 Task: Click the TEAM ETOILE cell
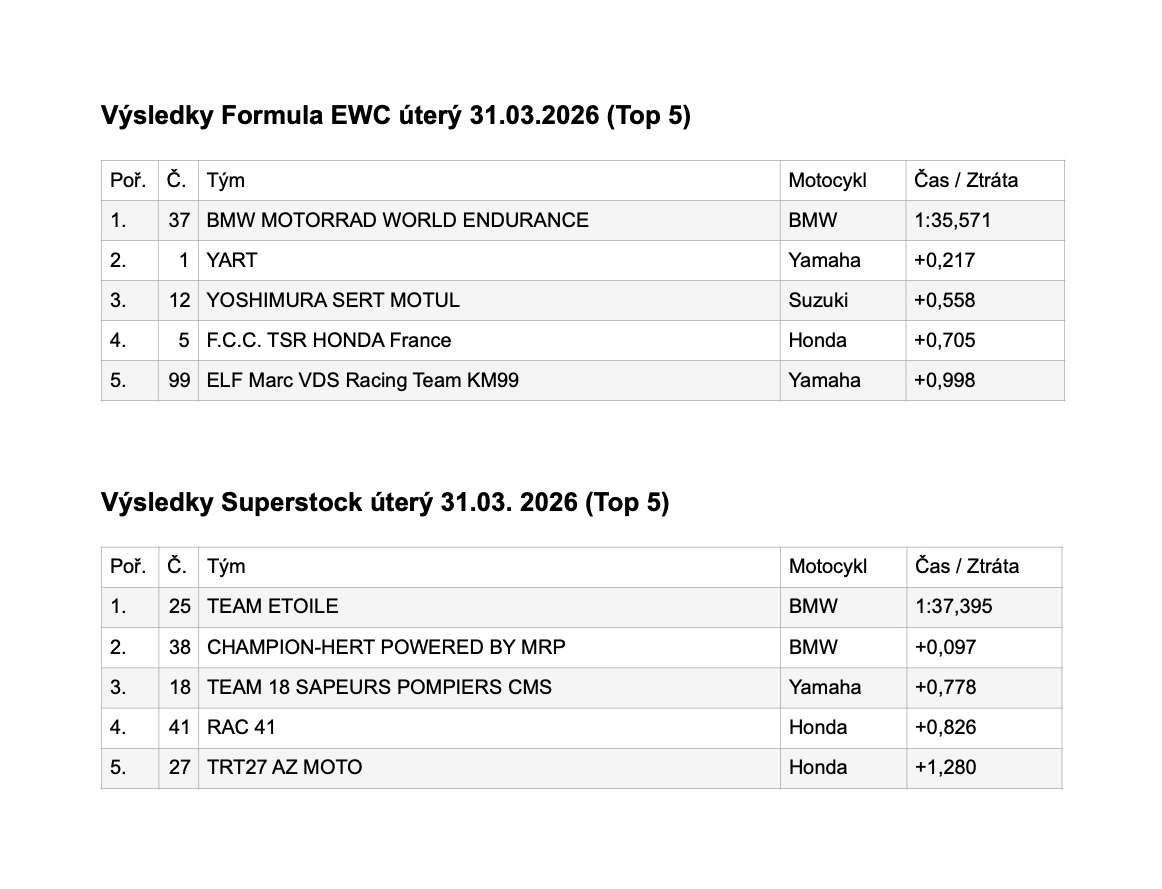click(x=273, y=606)
